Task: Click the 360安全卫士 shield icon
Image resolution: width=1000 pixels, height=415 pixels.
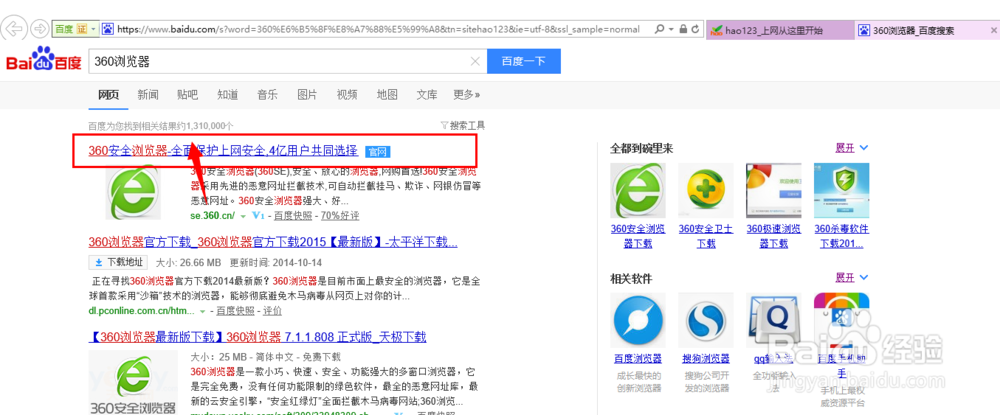Action: coord(705,191)
